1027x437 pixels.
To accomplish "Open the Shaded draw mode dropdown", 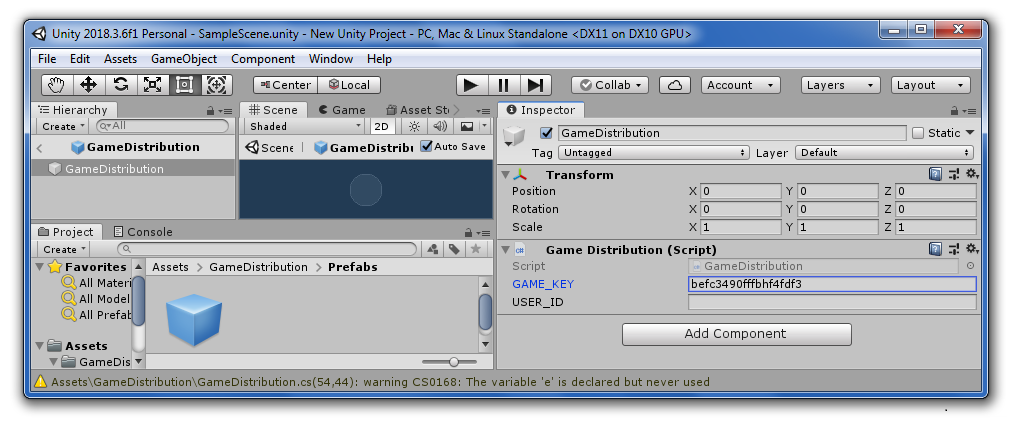I will (x=305, y=126).
